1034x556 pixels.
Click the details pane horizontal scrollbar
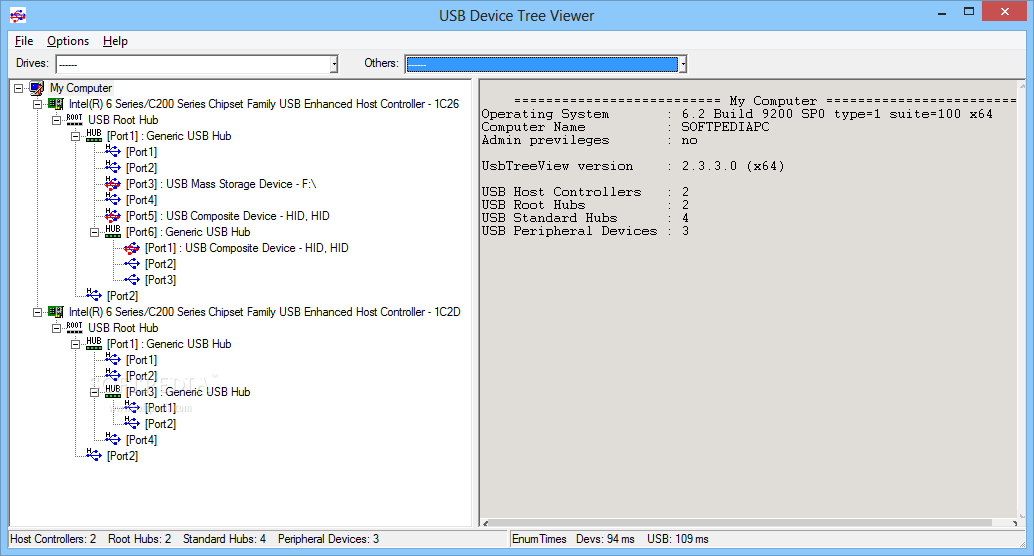coord(742,522)
